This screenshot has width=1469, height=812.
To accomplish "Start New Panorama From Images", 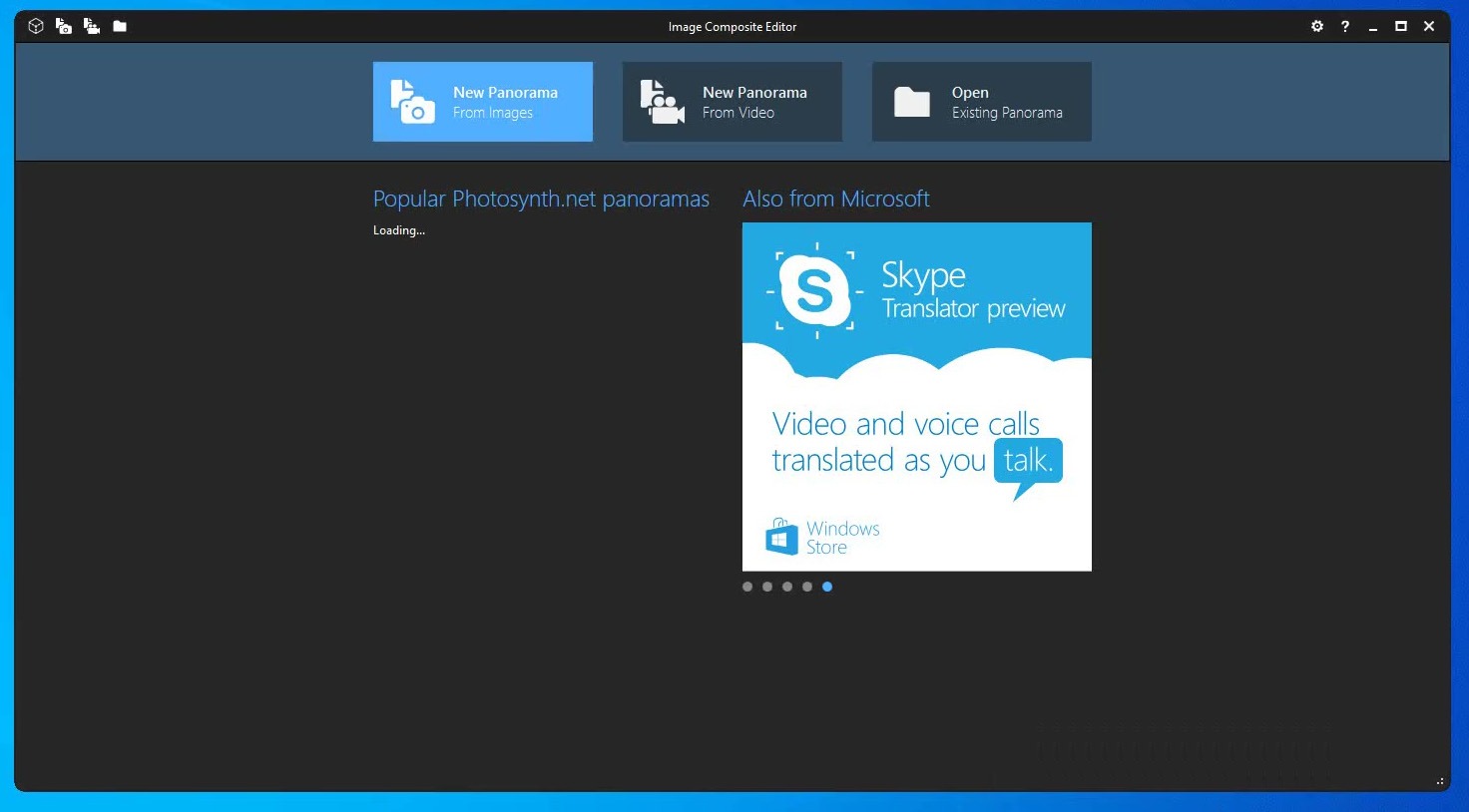I will click(x=483, y=102).
